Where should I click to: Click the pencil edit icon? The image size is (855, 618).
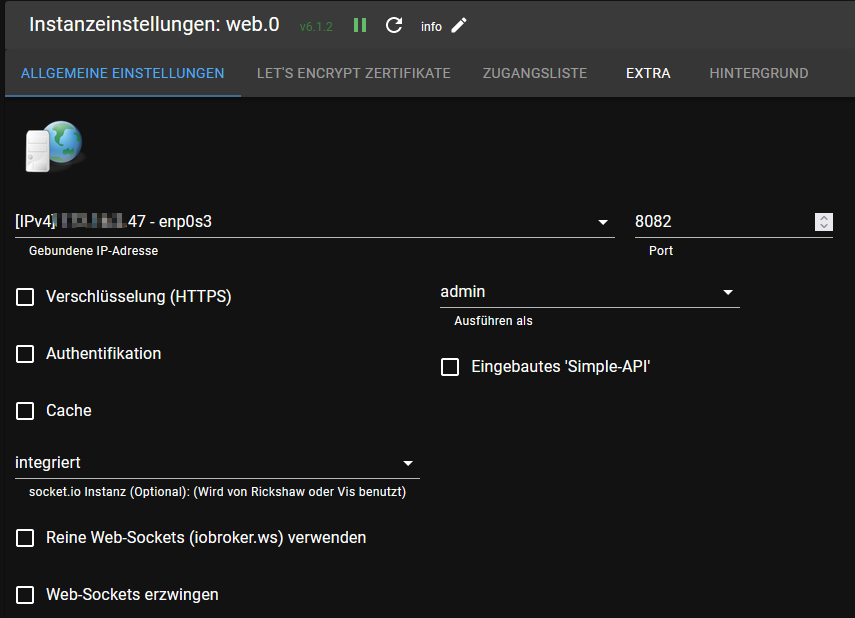(x=459, y=26)
